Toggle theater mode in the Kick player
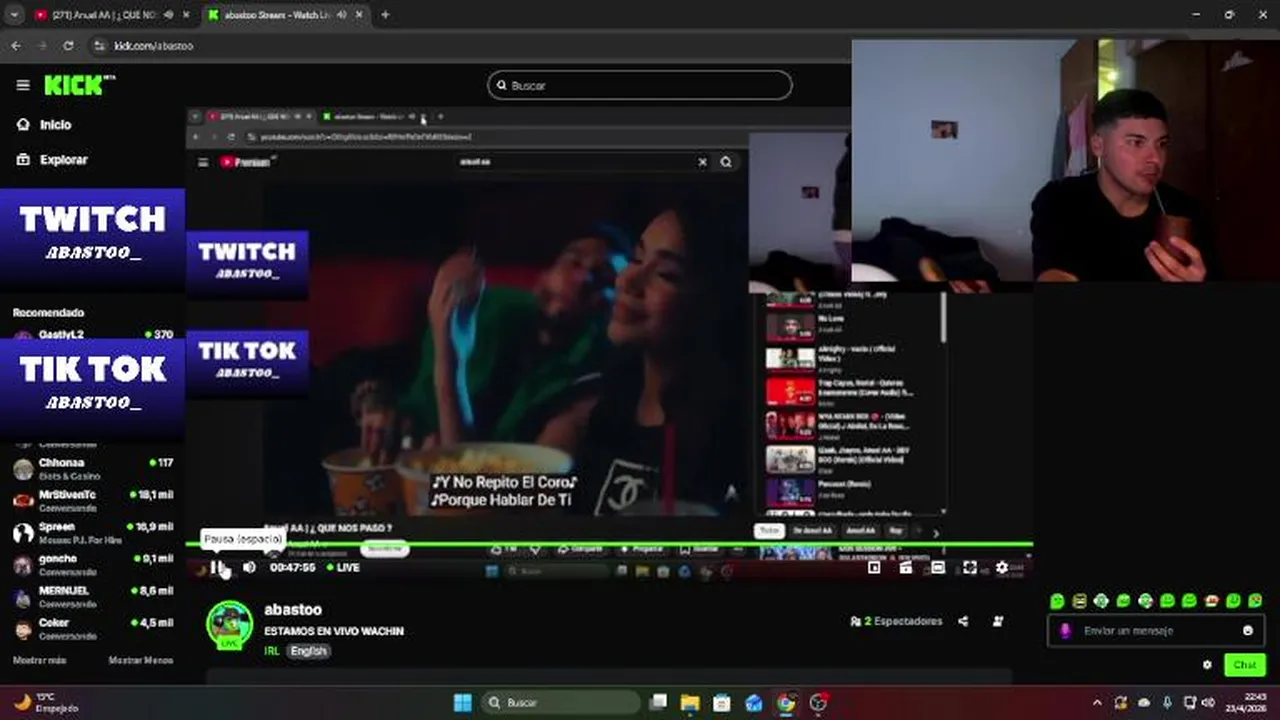The width and height of the screenshot is (1280, 720). [938, 567]
